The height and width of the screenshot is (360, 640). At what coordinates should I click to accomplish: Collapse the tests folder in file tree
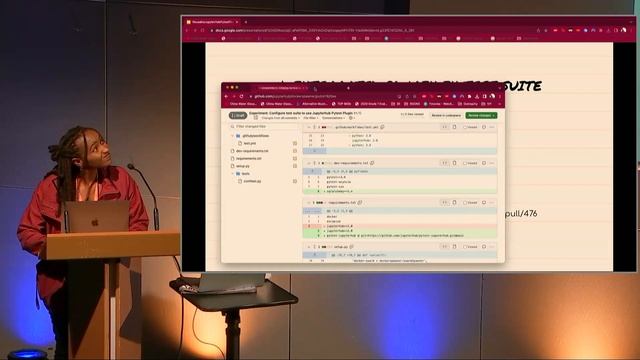233,173
